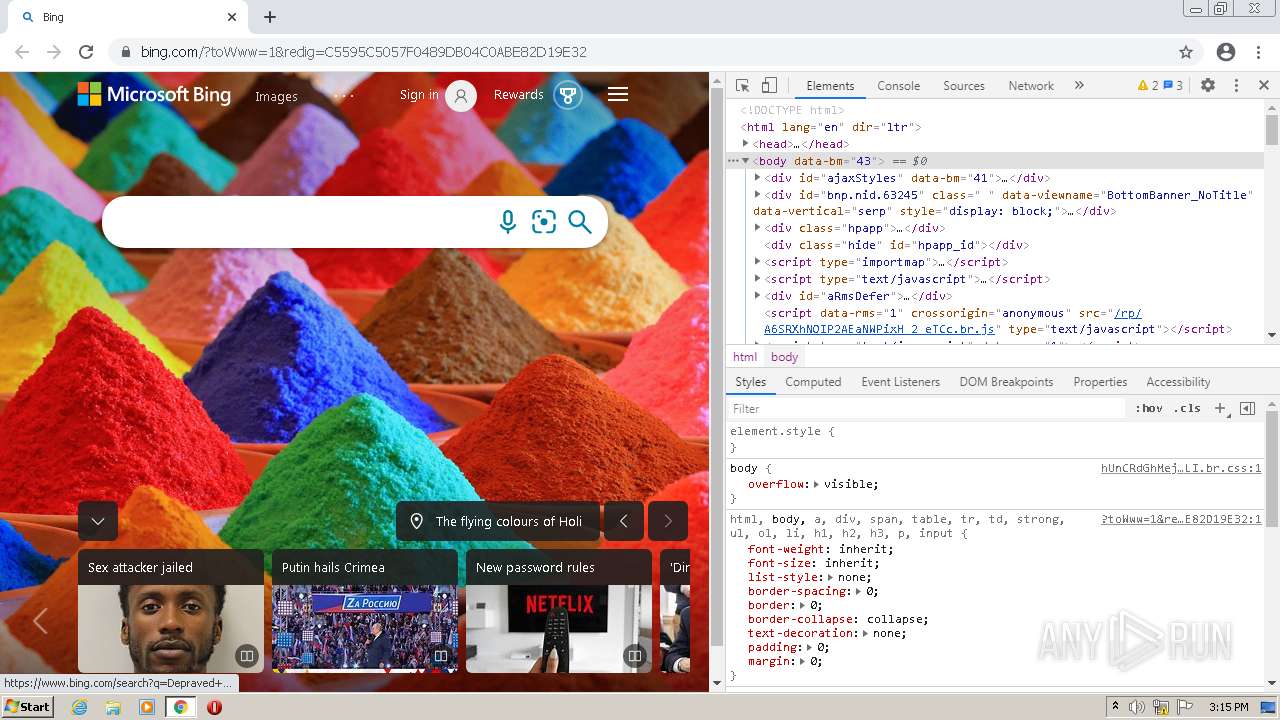Expand the list-style property value
The width and height of the screenshot is (1280, 720).
(x=831, y=577)
